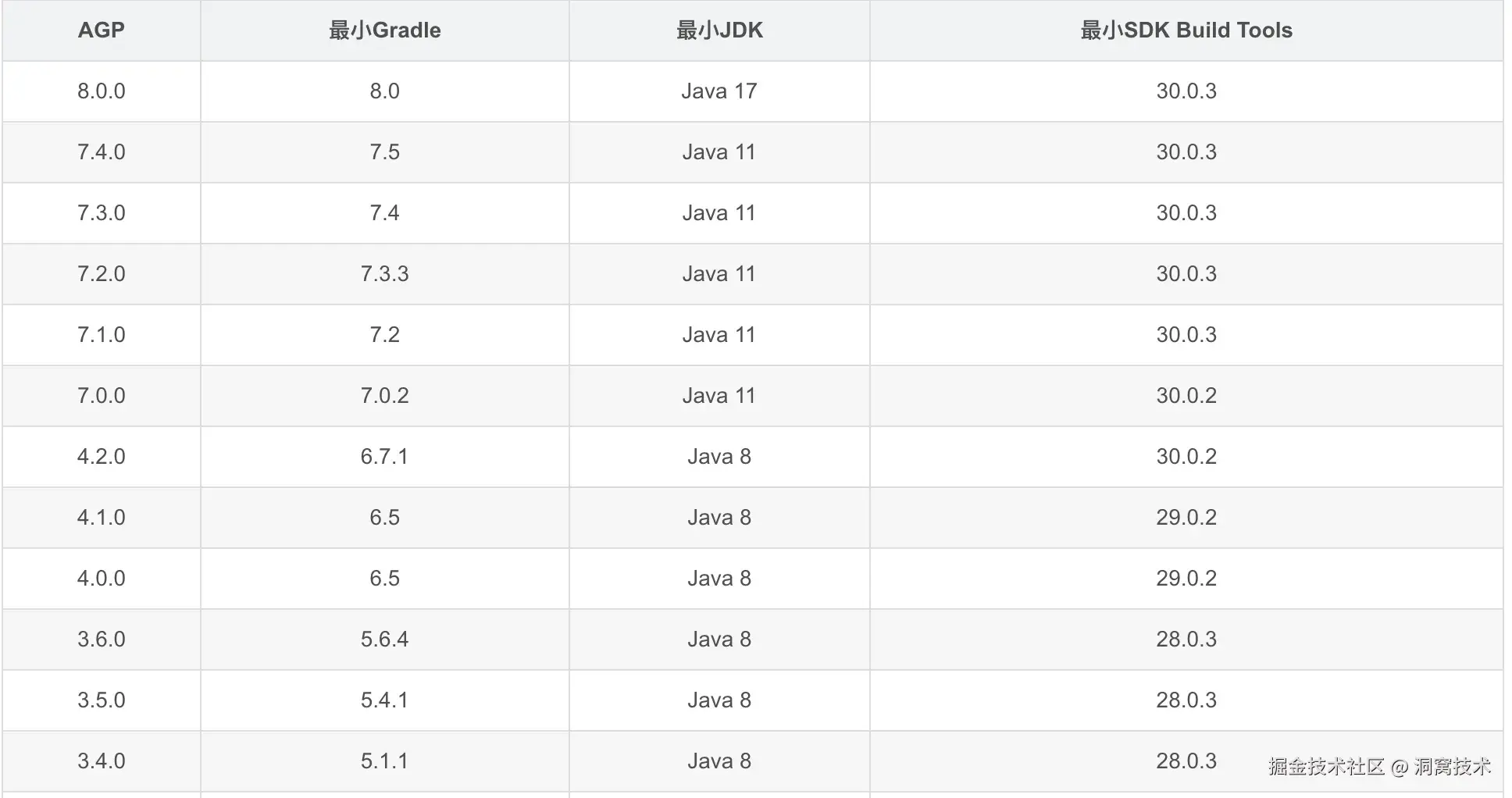Click Build Tools 29.0.2 in 4.0.0 row
1512x798 pixels.
pos(1186,579)
